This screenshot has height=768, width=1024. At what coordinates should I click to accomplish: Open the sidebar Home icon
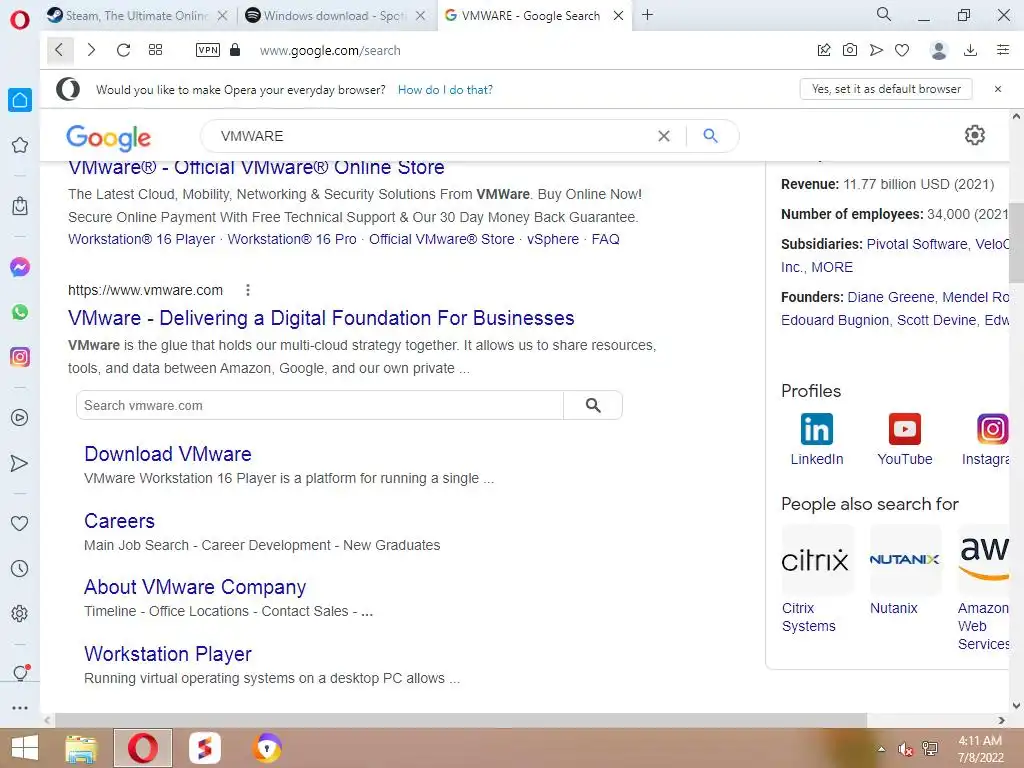coord(20,100)
